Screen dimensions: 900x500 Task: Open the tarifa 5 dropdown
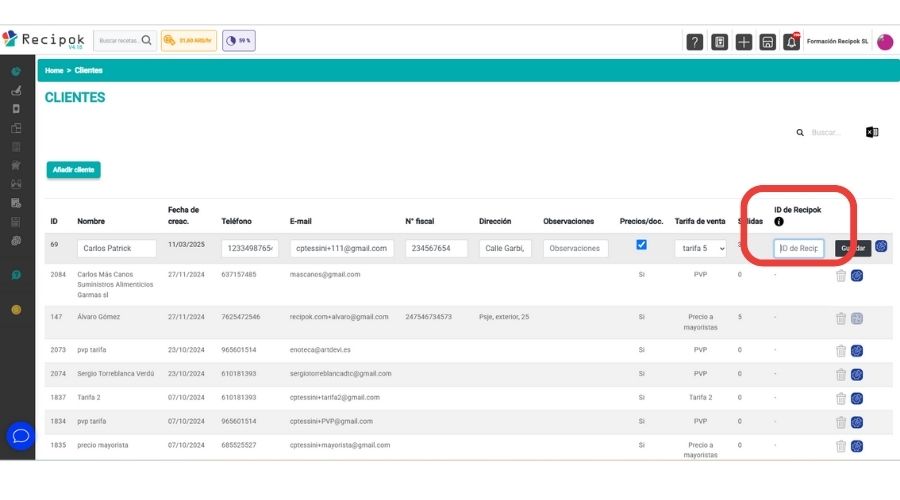point(700,249)
